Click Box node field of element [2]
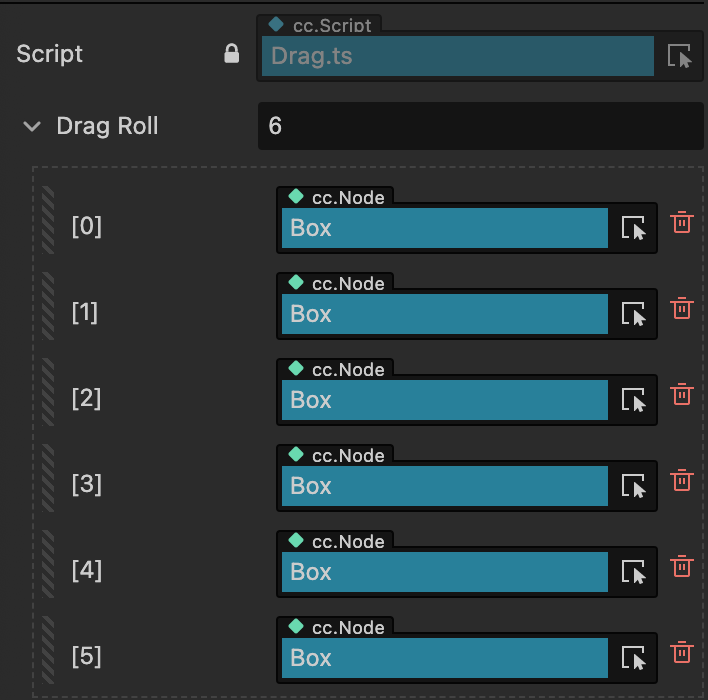Image resolution: width=708 pixels, height=700 pixels. [444, 400]
